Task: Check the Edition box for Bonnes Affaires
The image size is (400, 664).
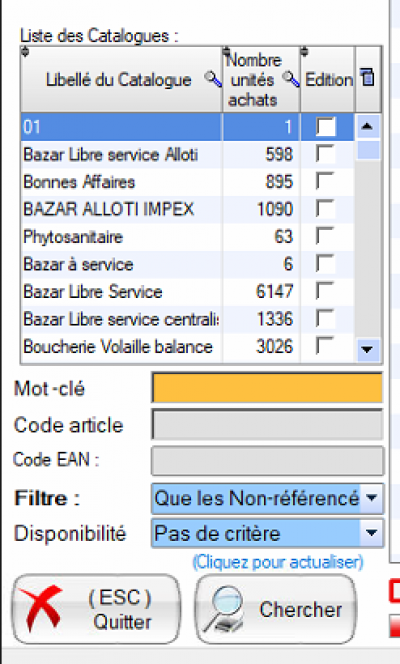Action: pos(325,181)
